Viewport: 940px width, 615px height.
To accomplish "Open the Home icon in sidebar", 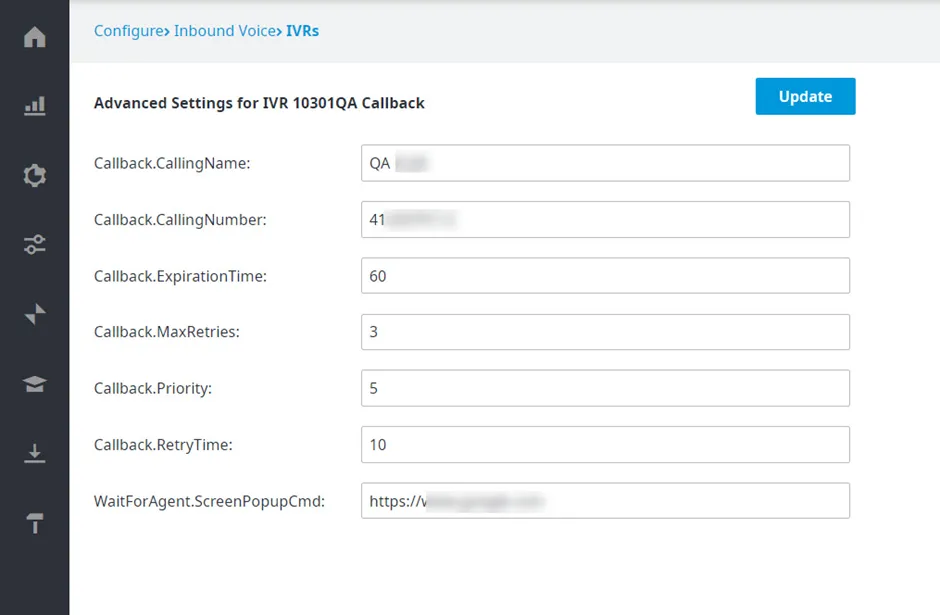I will pos(35,37).
